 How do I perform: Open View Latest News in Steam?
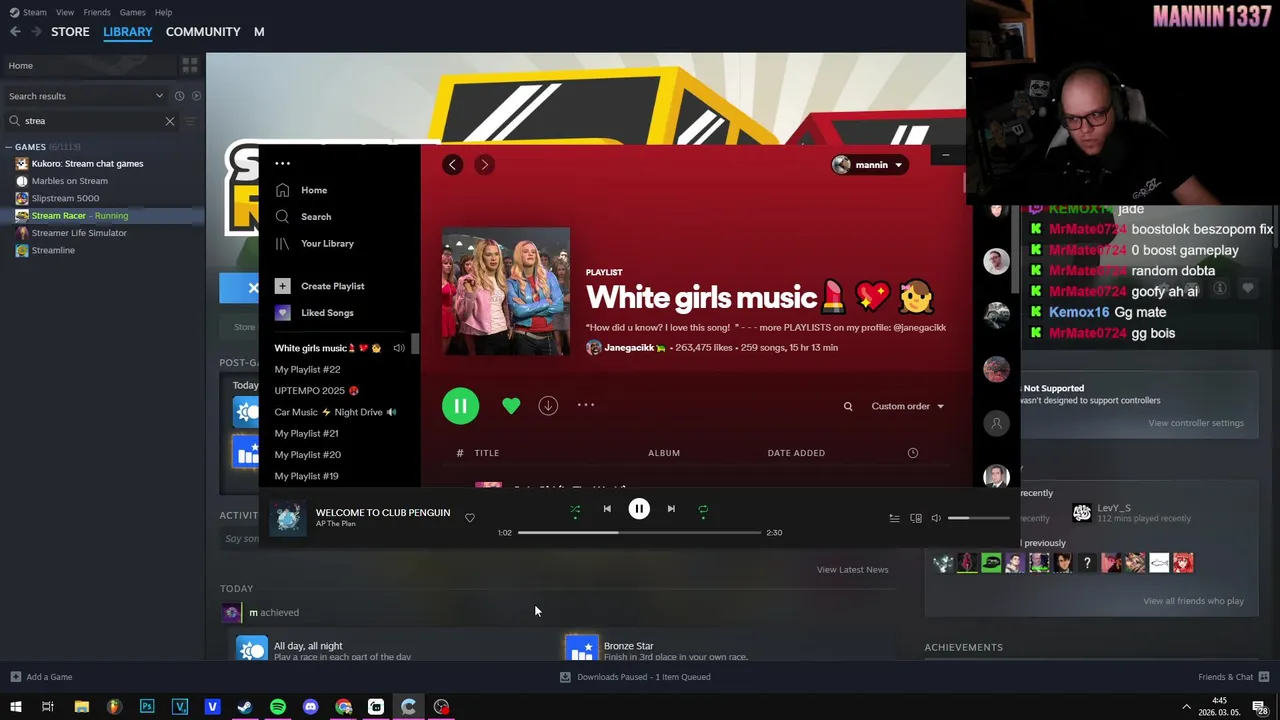[852, 570]
